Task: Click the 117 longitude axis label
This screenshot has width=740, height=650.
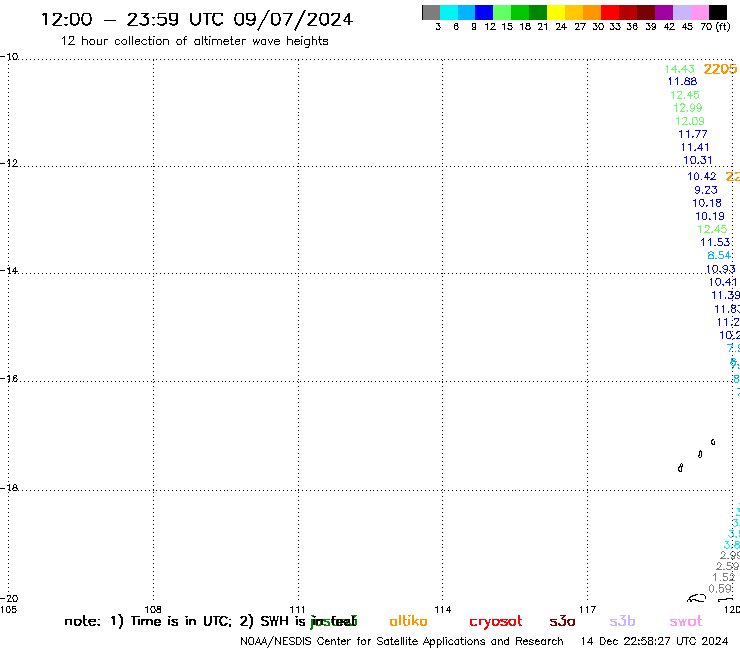Action: pos(588,609)
